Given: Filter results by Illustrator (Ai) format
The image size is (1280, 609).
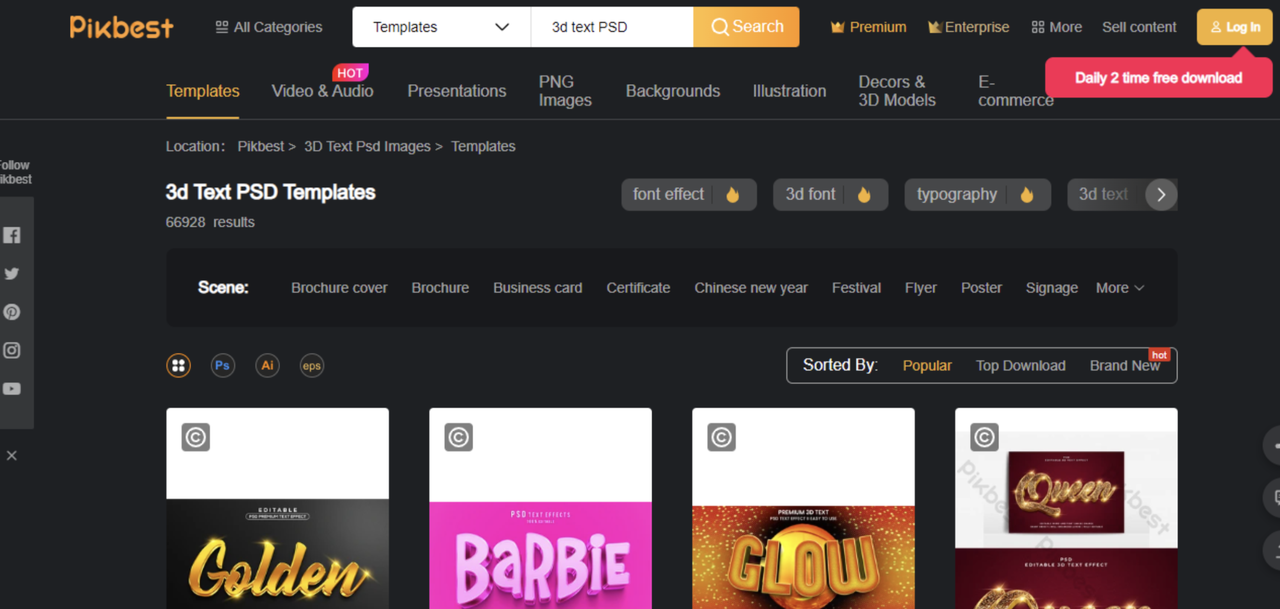Looking at the screenshot, I should [267, 365].
